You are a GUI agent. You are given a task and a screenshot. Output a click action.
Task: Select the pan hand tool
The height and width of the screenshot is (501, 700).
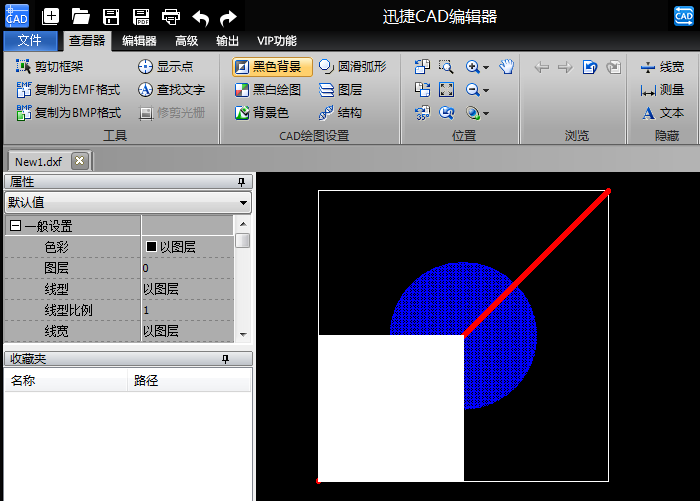pyautogui.click(x=507, y=67)
